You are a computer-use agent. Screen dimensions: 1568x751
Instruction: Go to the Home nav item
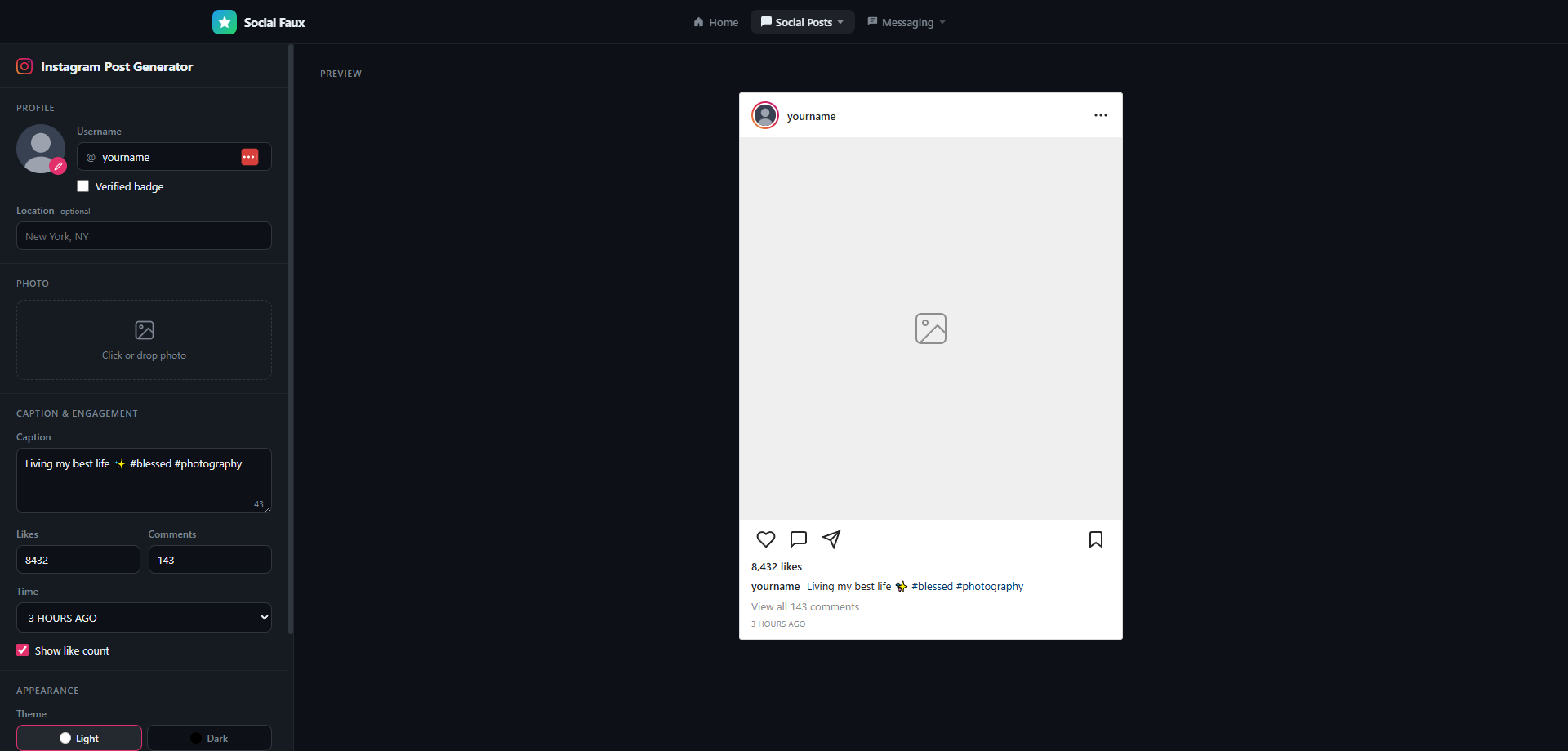pos(716,22)
